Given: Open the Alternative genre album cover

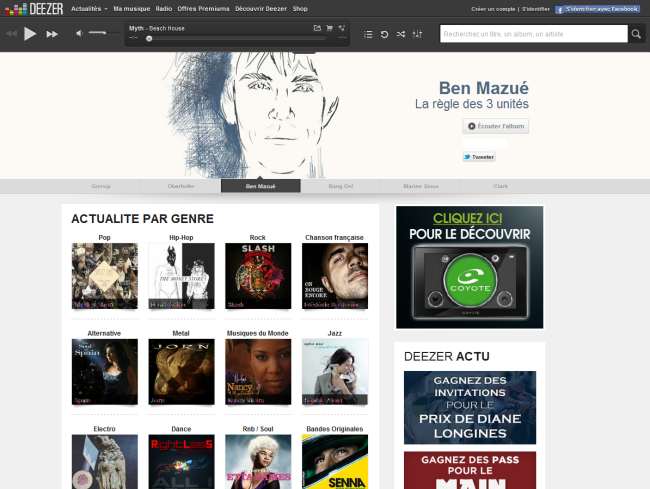Looking at the screenshot, I should [104, 372].
